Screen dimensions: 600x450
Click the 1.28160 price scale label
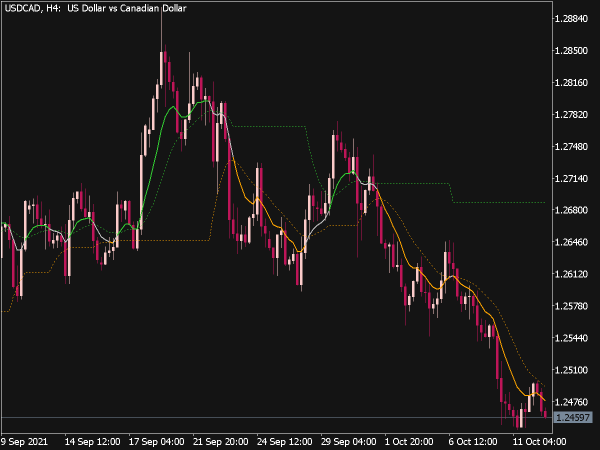[x=571, y=83]
